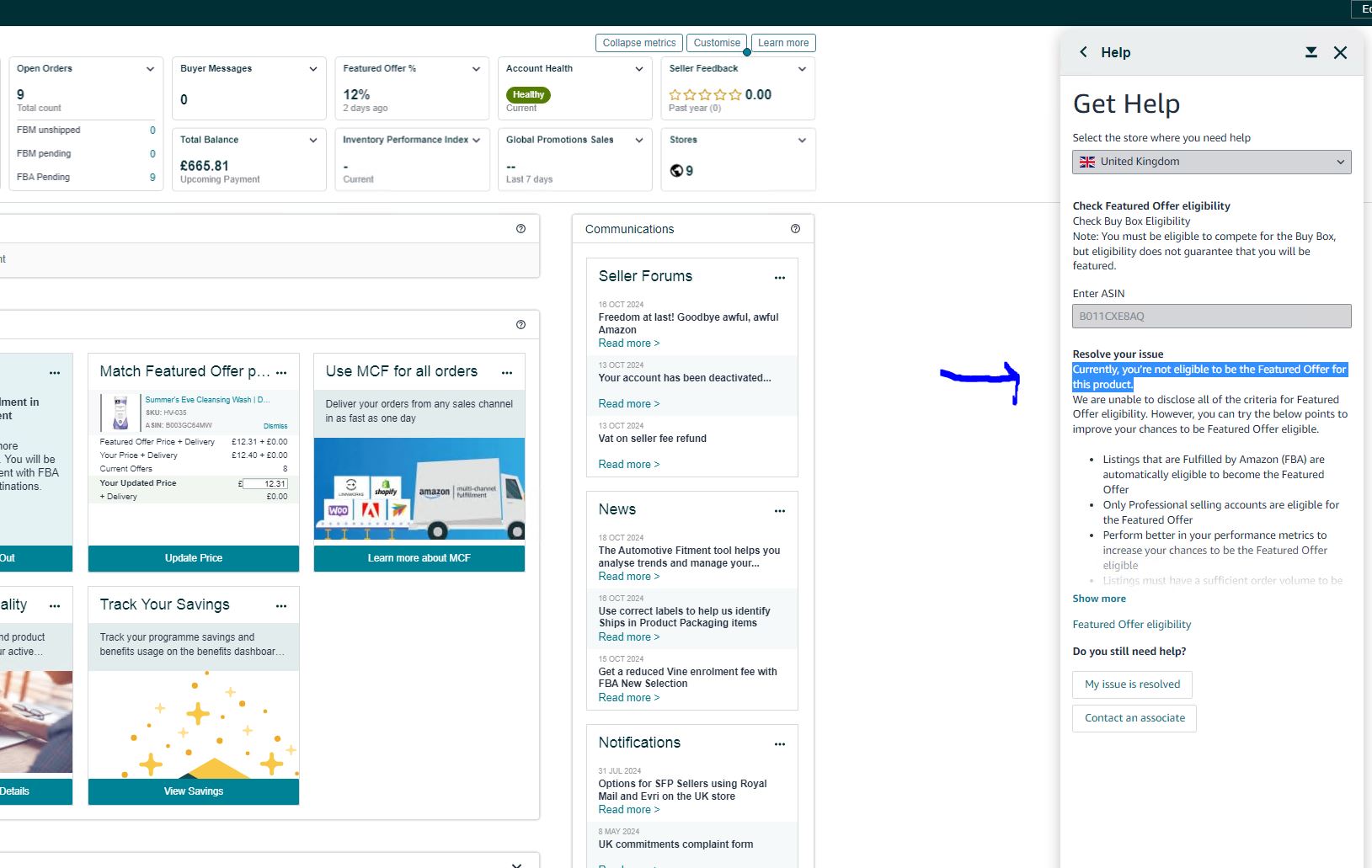
Task: Read more on Vat on seller fee refund
Action: pos(628,465)
